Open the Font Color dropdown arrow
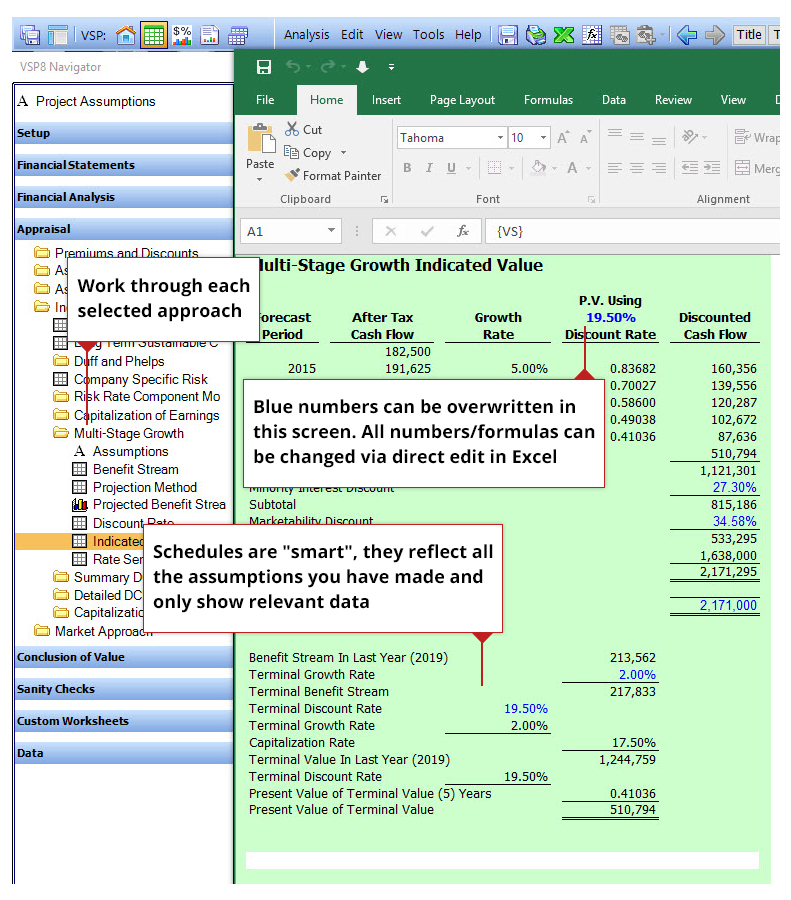 click(589, 168)
